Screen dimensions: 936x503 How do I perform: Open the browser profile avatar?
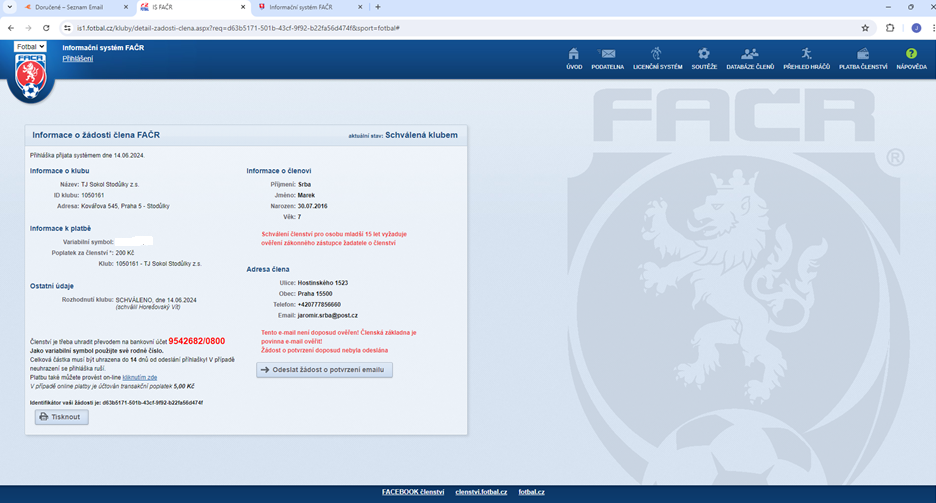click(916, 28)
